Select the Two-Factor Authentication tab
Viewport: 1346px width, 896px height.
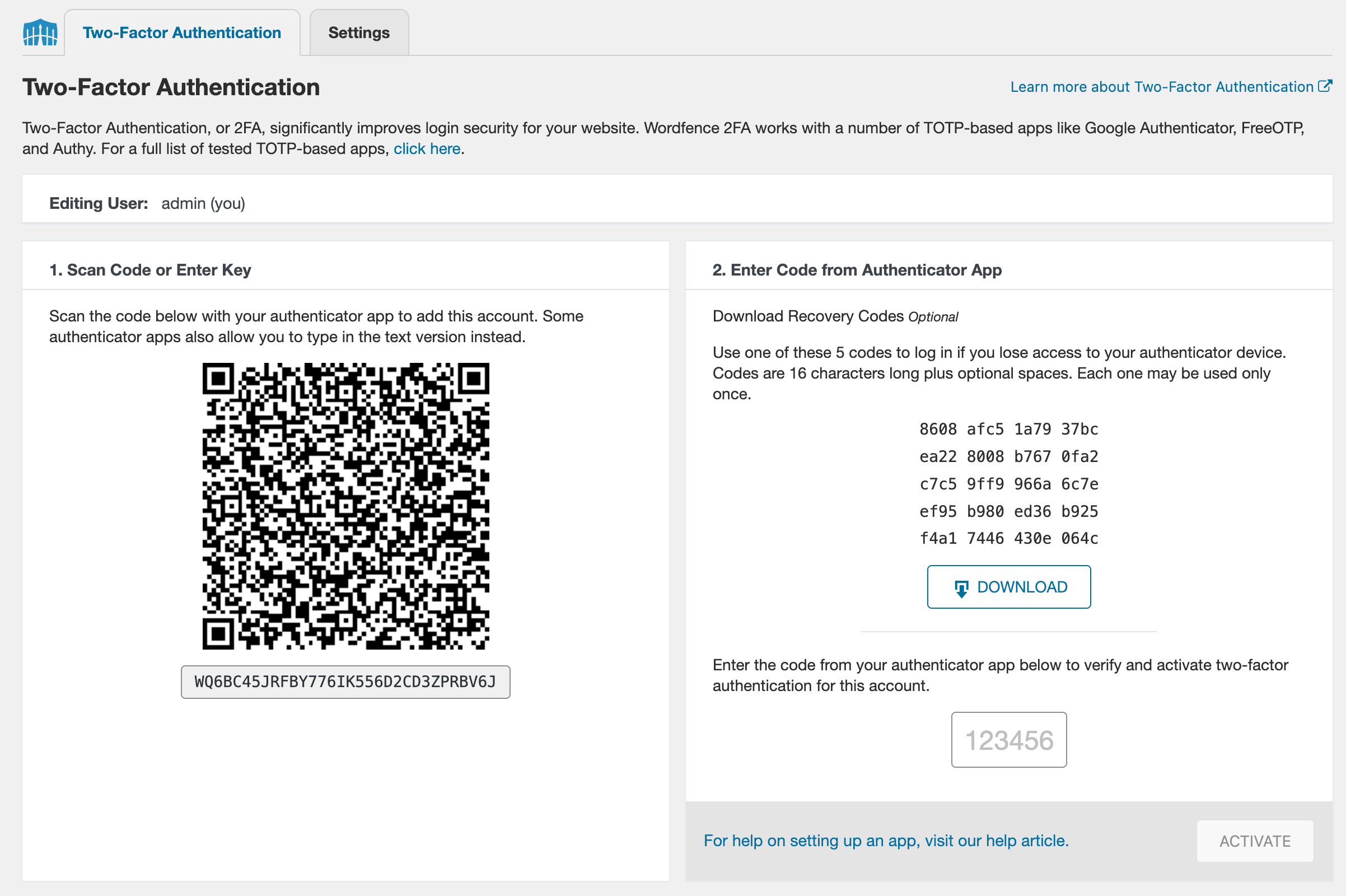point(181,32)
